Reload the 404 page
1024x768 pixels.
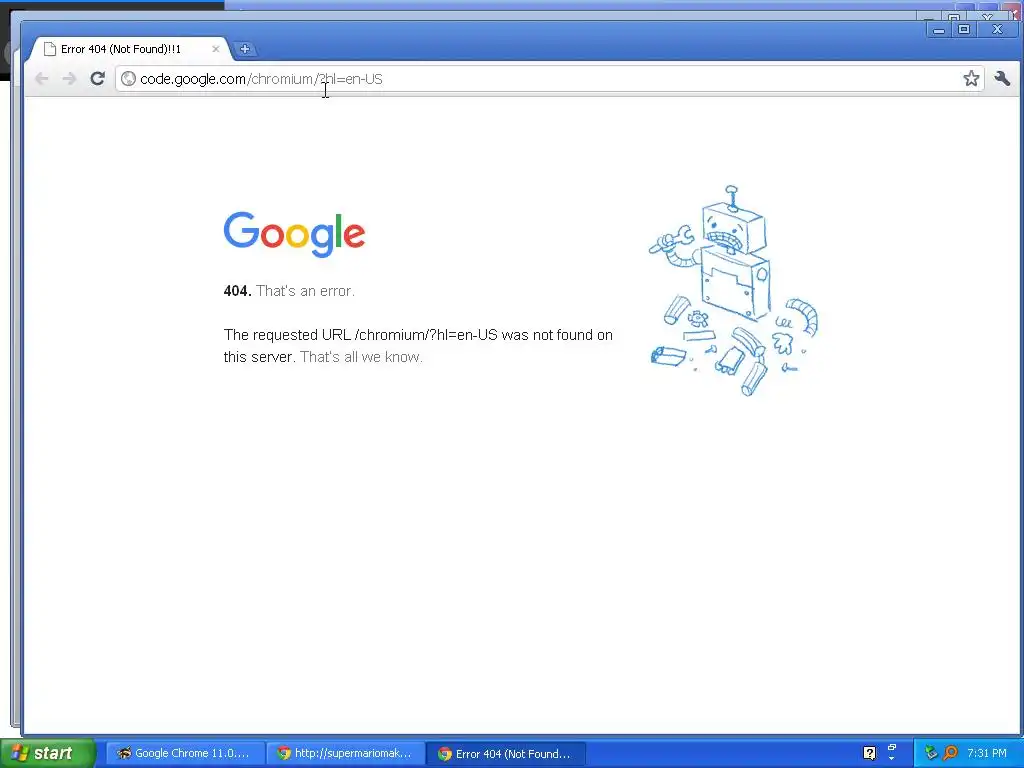coord(97,78)
